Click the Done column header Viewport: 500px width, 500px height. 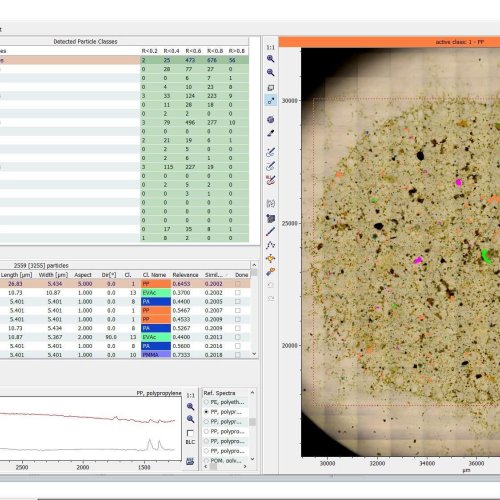[x=241, y=275]
